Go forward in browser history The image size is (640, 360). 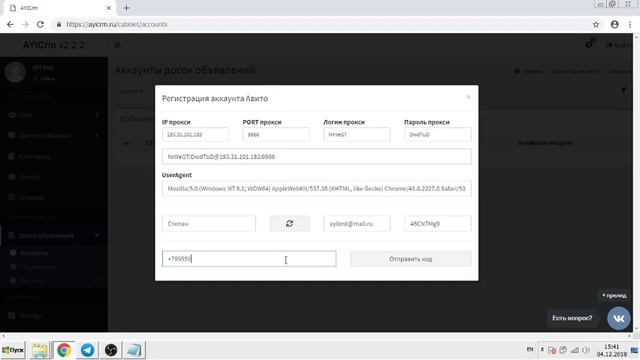[25, 24]
